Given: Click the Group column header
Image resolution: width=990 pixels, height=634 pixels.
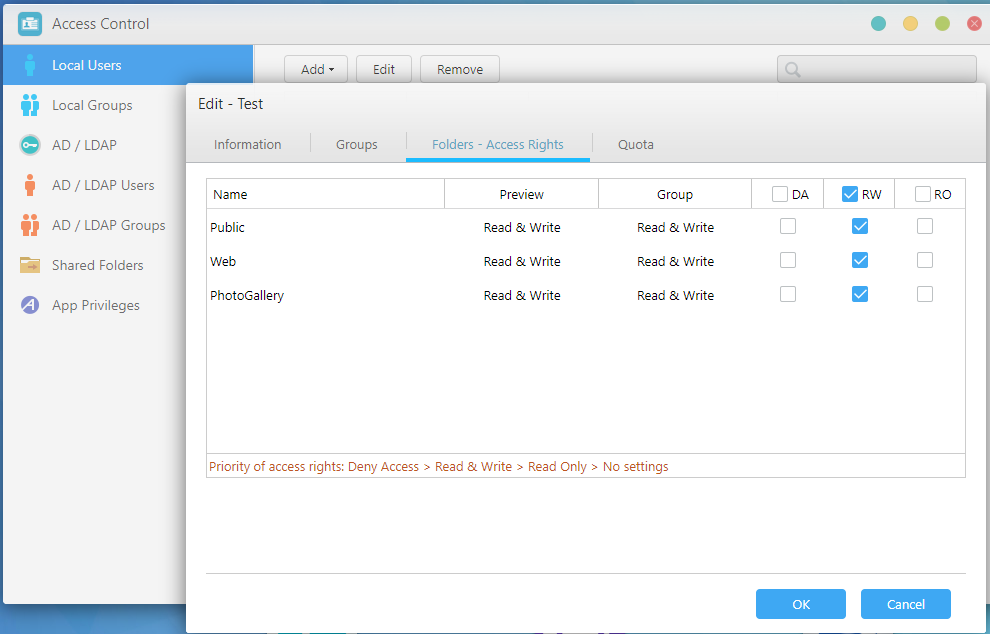Looking at the screenshot, I should click(x=675, y=194).
